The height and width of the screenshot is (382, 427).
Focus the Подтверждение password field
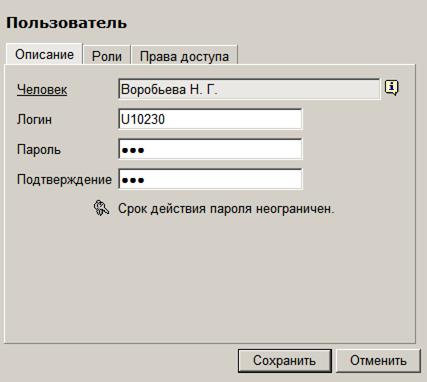210,179
